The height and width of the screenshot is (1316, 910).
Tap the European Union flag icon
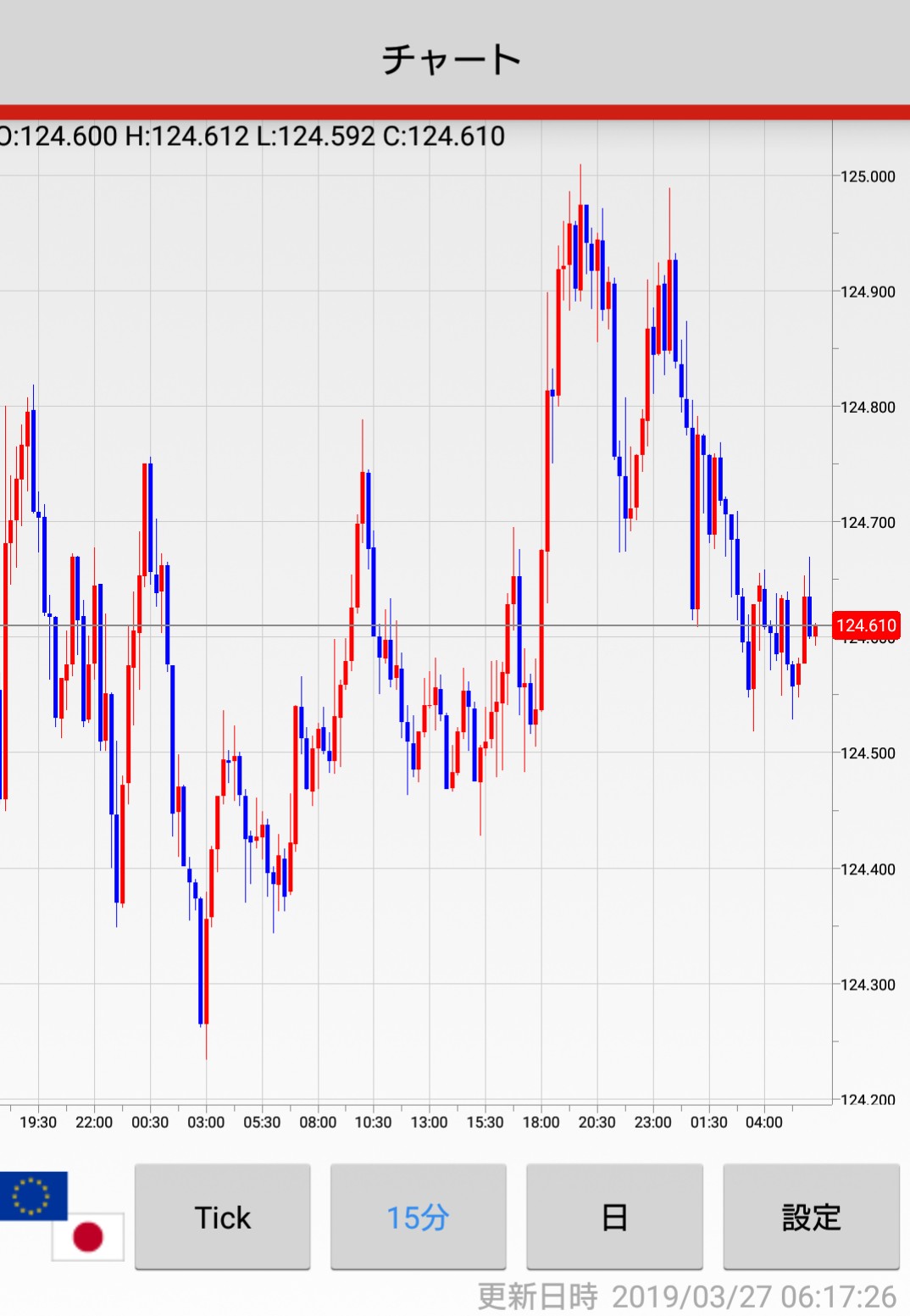click(32, 1196)
